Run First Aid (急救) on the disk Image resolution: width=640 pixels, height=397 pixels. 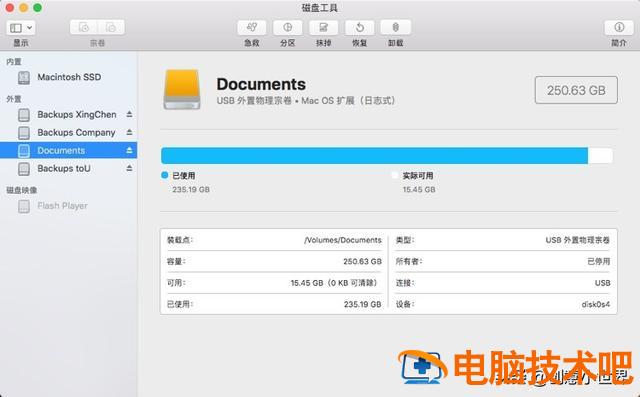click(x=252, y=27)
